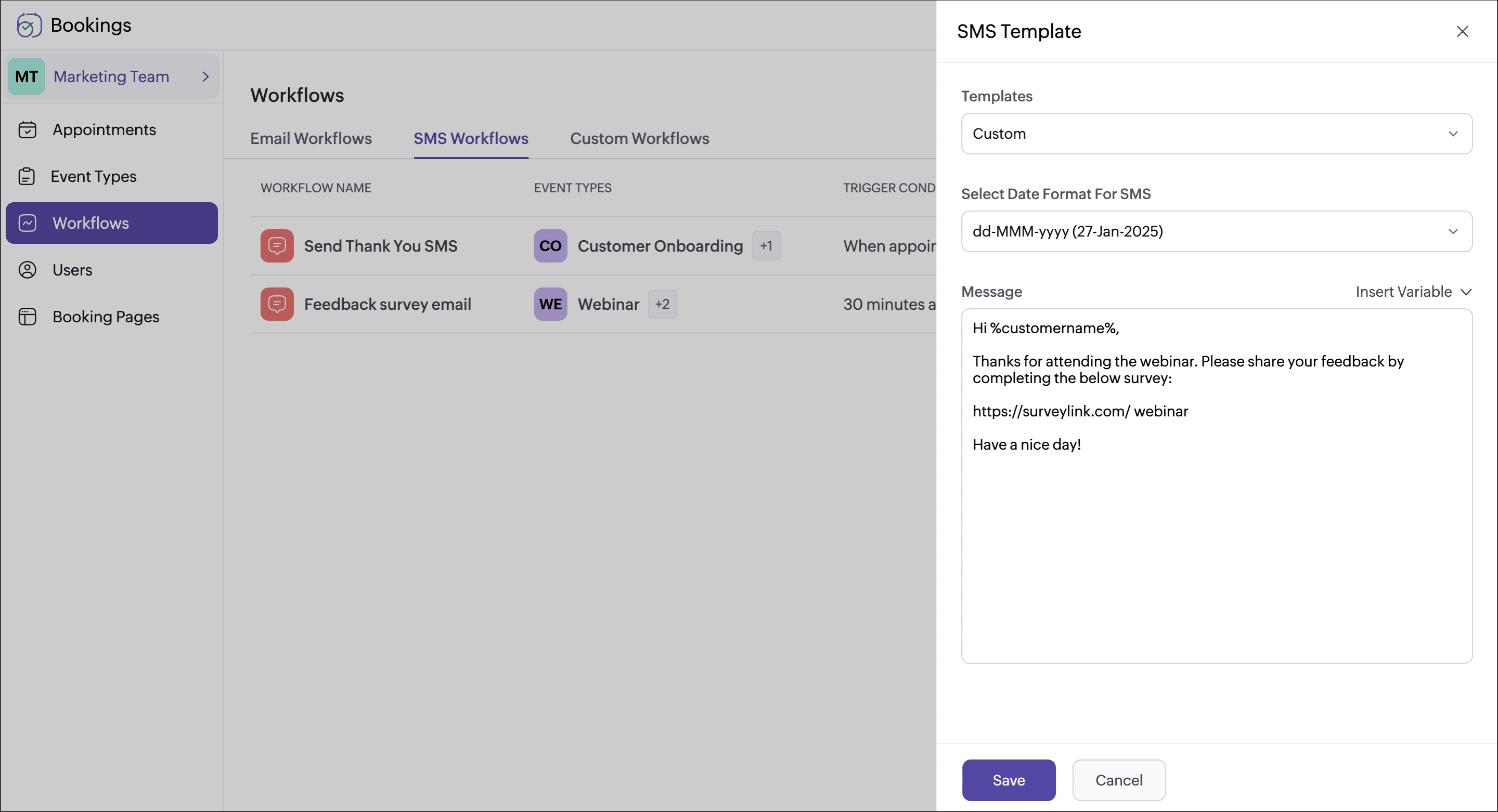Expand the Marketing Team workspace switcher
Viewport: 1498px width, 812px height.
tap(113, 77)
